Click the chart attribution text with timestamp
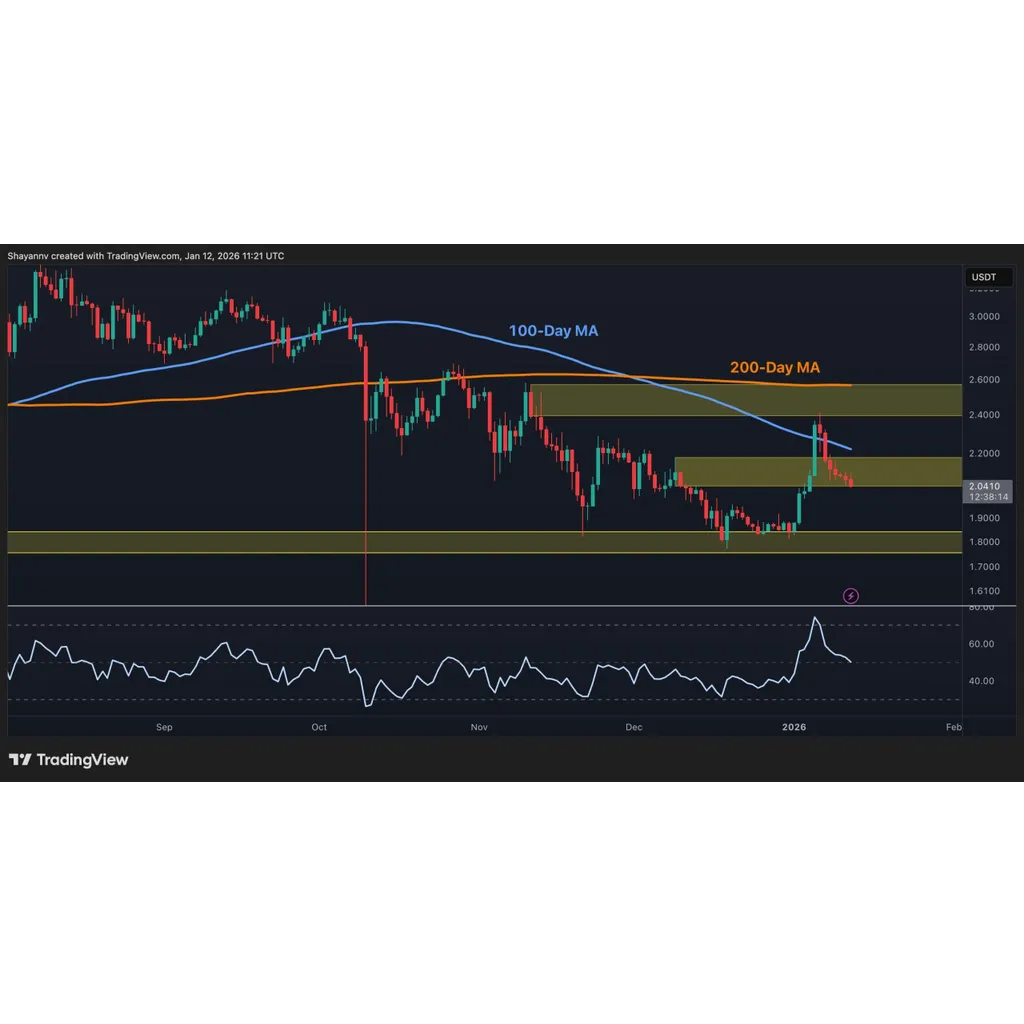The image size is (1024, 1024). pos(146,256)
